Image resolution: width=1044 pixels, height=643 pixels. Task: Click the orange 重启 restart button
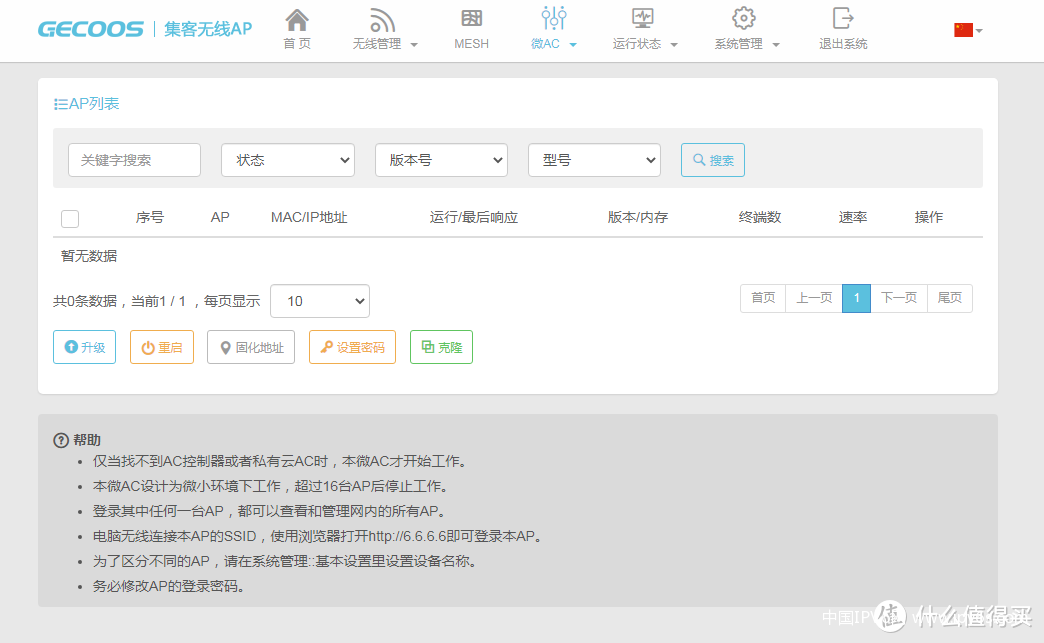[x=162, y=347]
